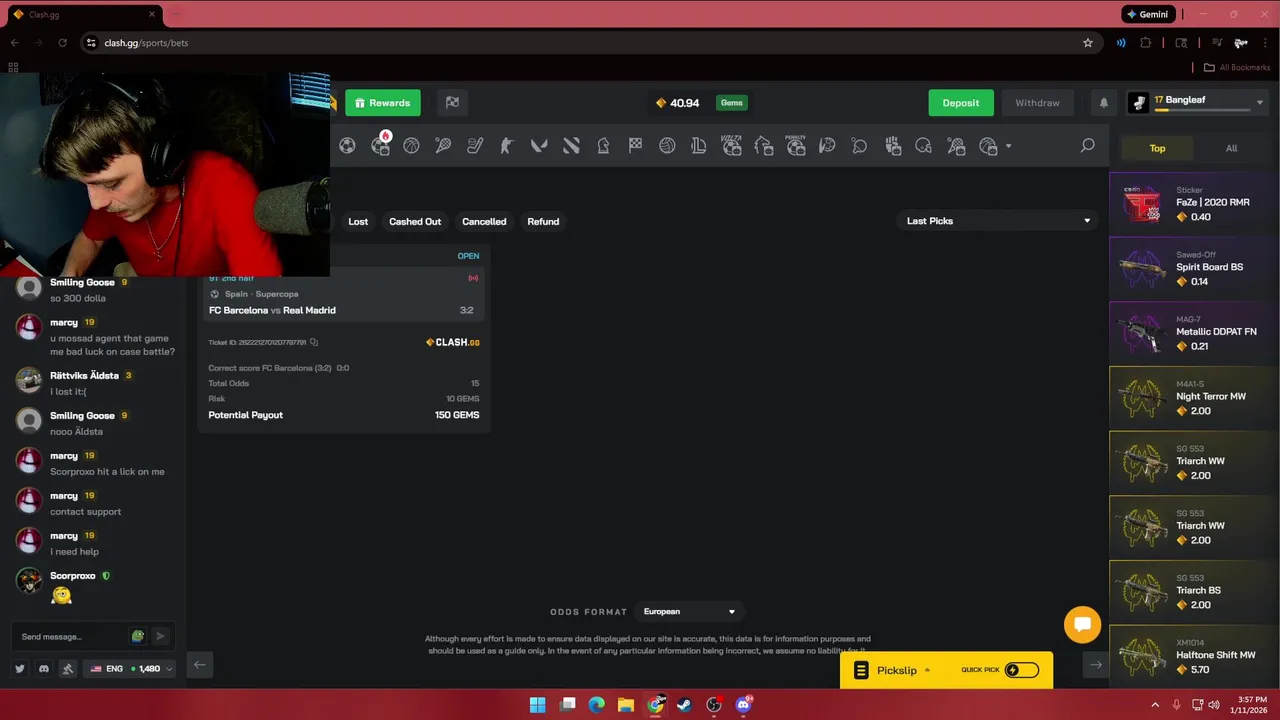Expand the right panel arrow near Pickslip
This screenshot has height=720, width=1280.
click(1096, 665)
